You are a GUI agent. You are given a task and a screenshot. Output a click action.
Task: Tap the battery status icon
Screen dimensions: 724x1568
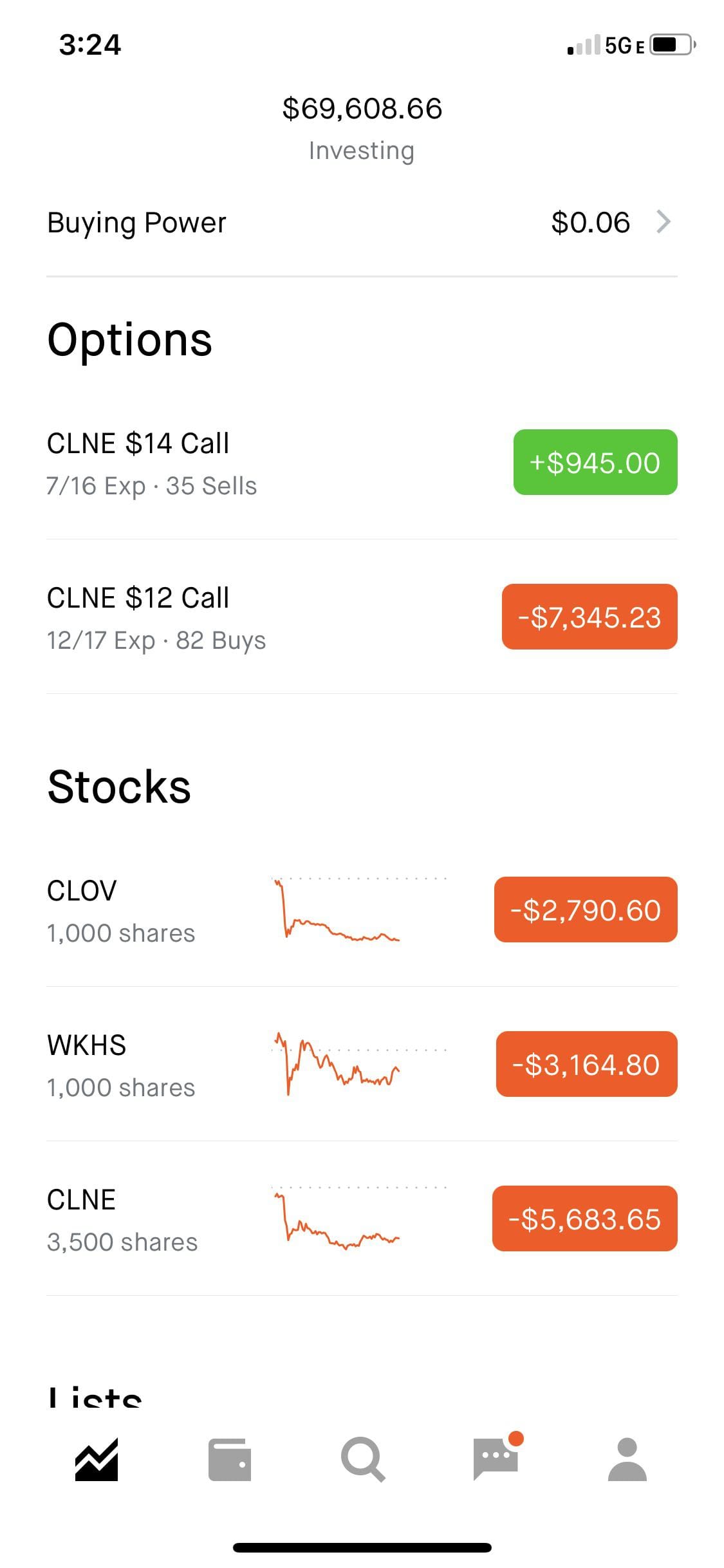[x=673, y=45]
